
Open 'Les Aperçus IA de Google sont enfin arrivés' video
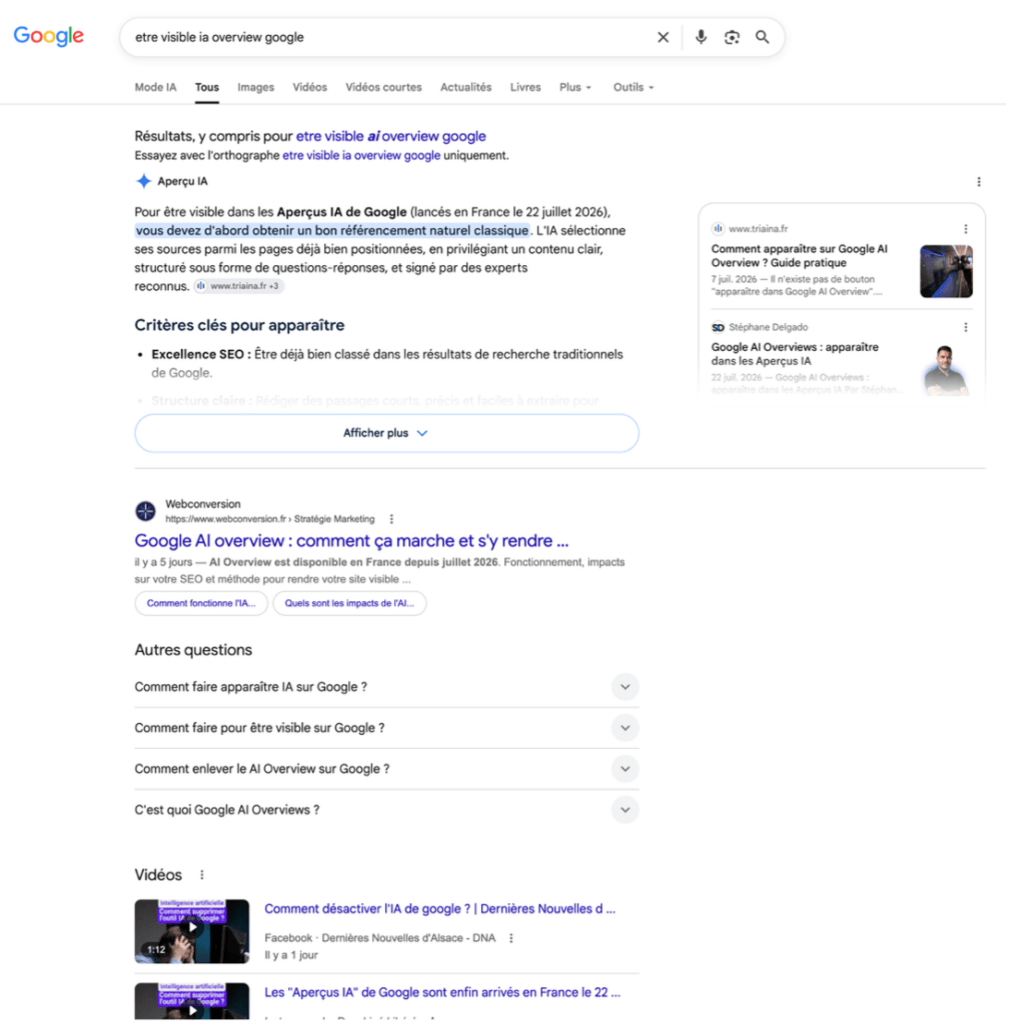443,994
